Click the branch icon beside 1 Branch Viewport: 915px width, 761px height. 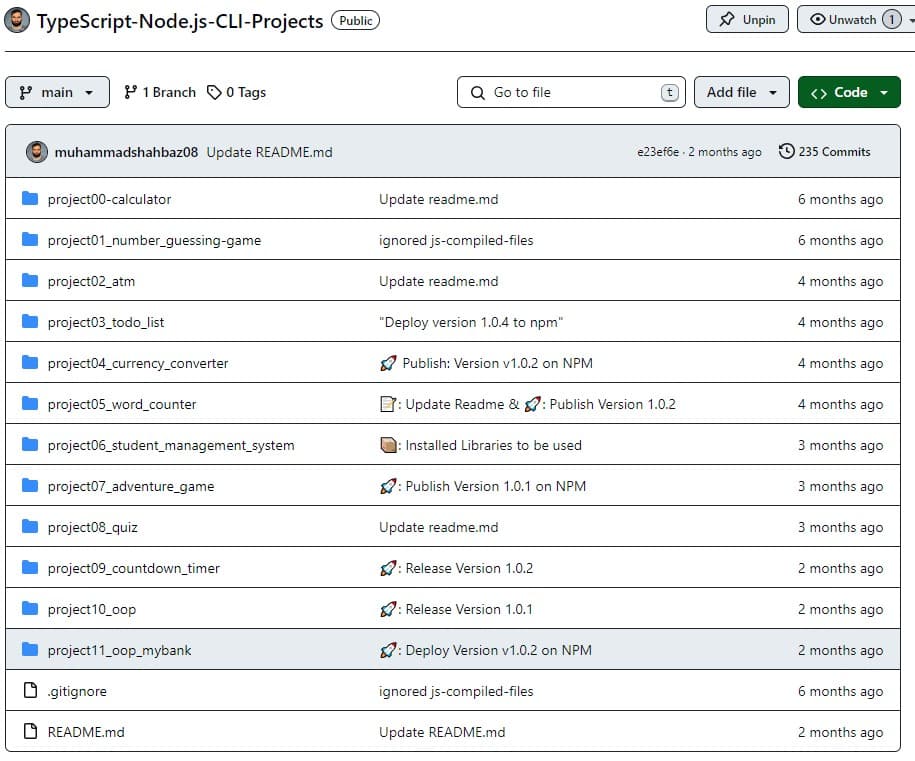click(130, 92)
